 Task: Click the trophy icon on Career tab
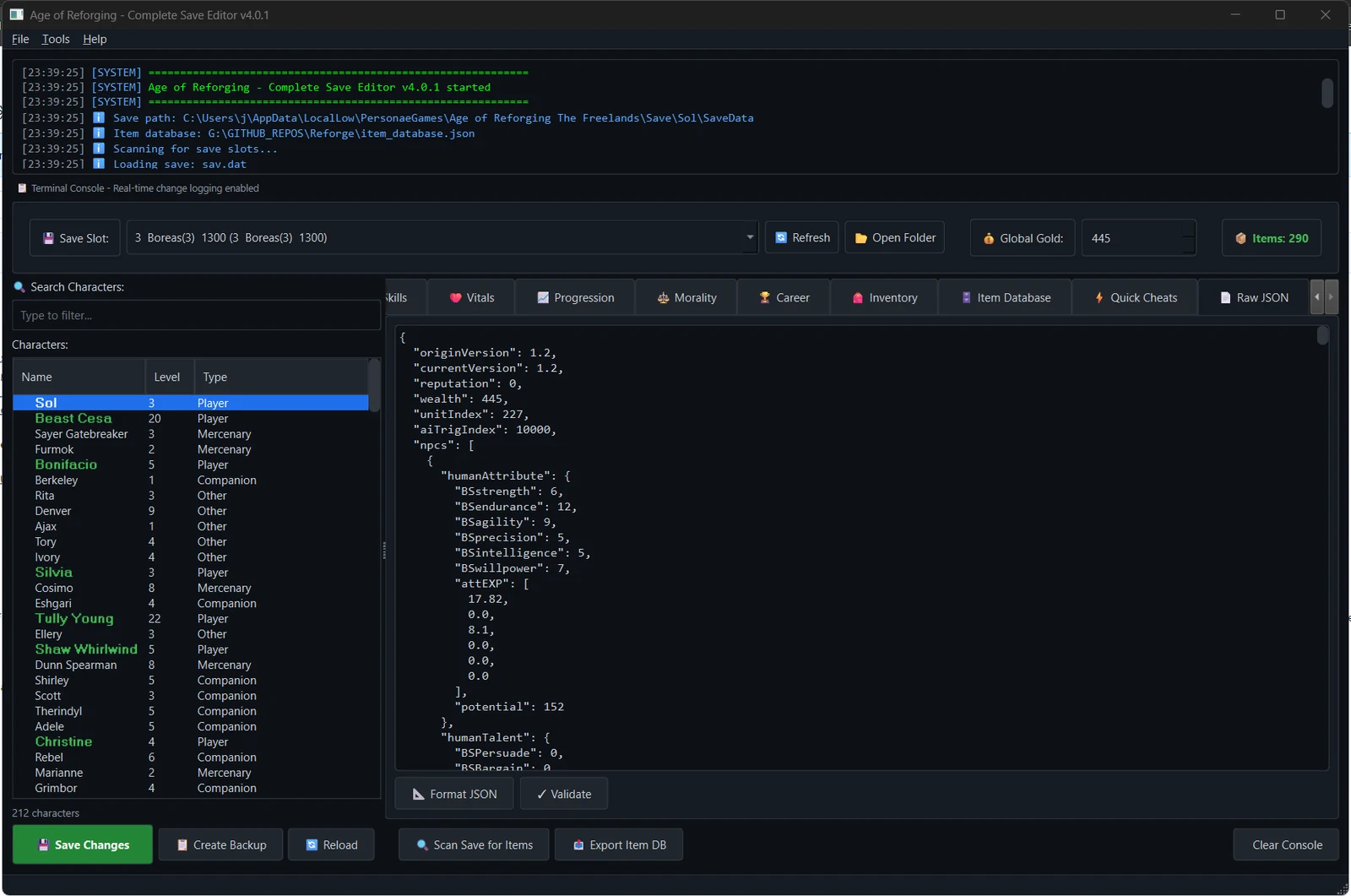tap(765, 297)
